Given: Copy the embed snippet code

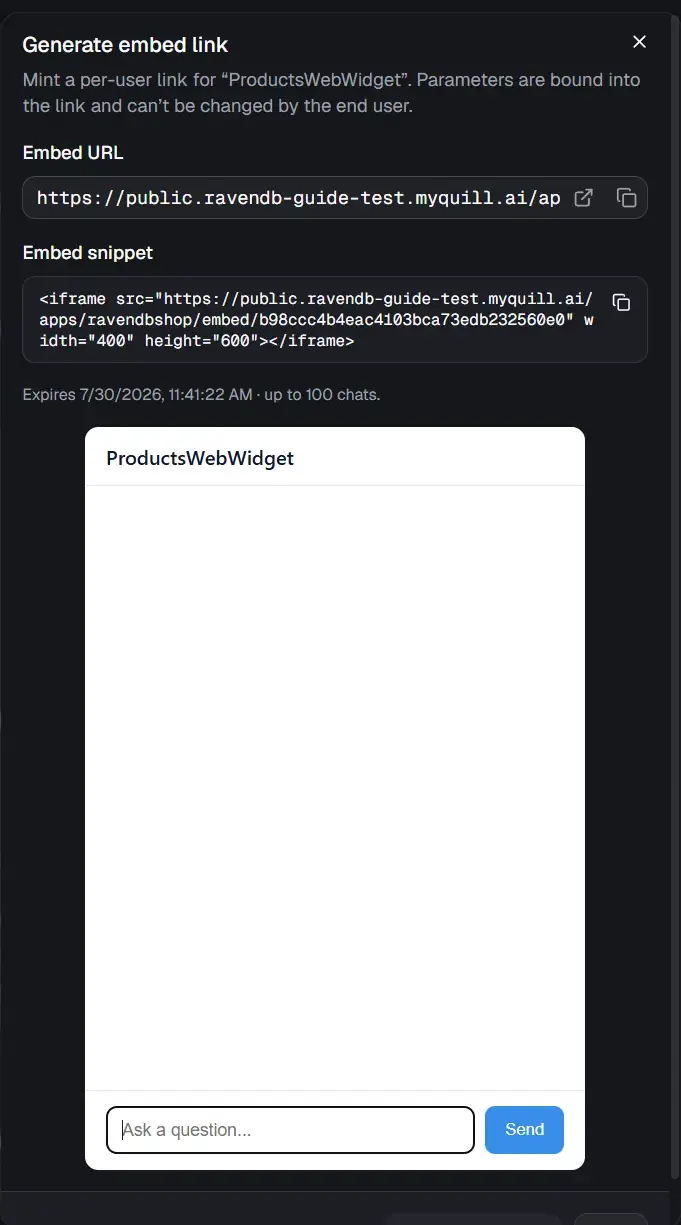Looking at the screenshot, I should pyautogui.click(x=621, y=302).
